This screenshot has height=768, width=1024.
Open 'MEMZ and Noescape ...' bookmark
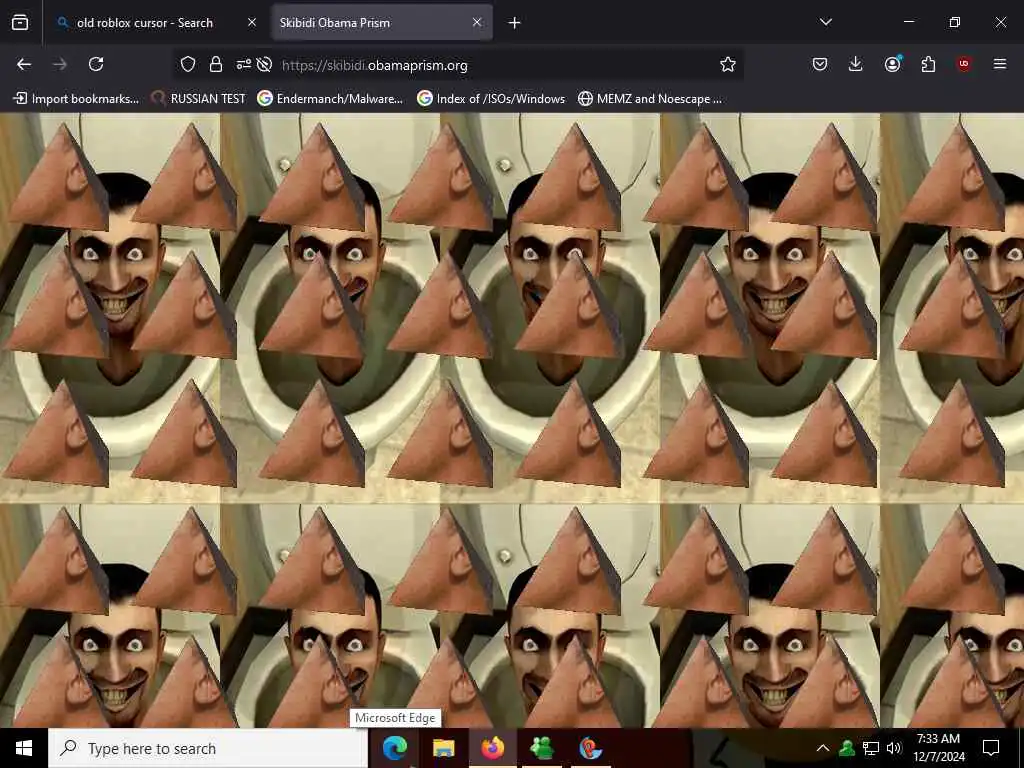650,99
